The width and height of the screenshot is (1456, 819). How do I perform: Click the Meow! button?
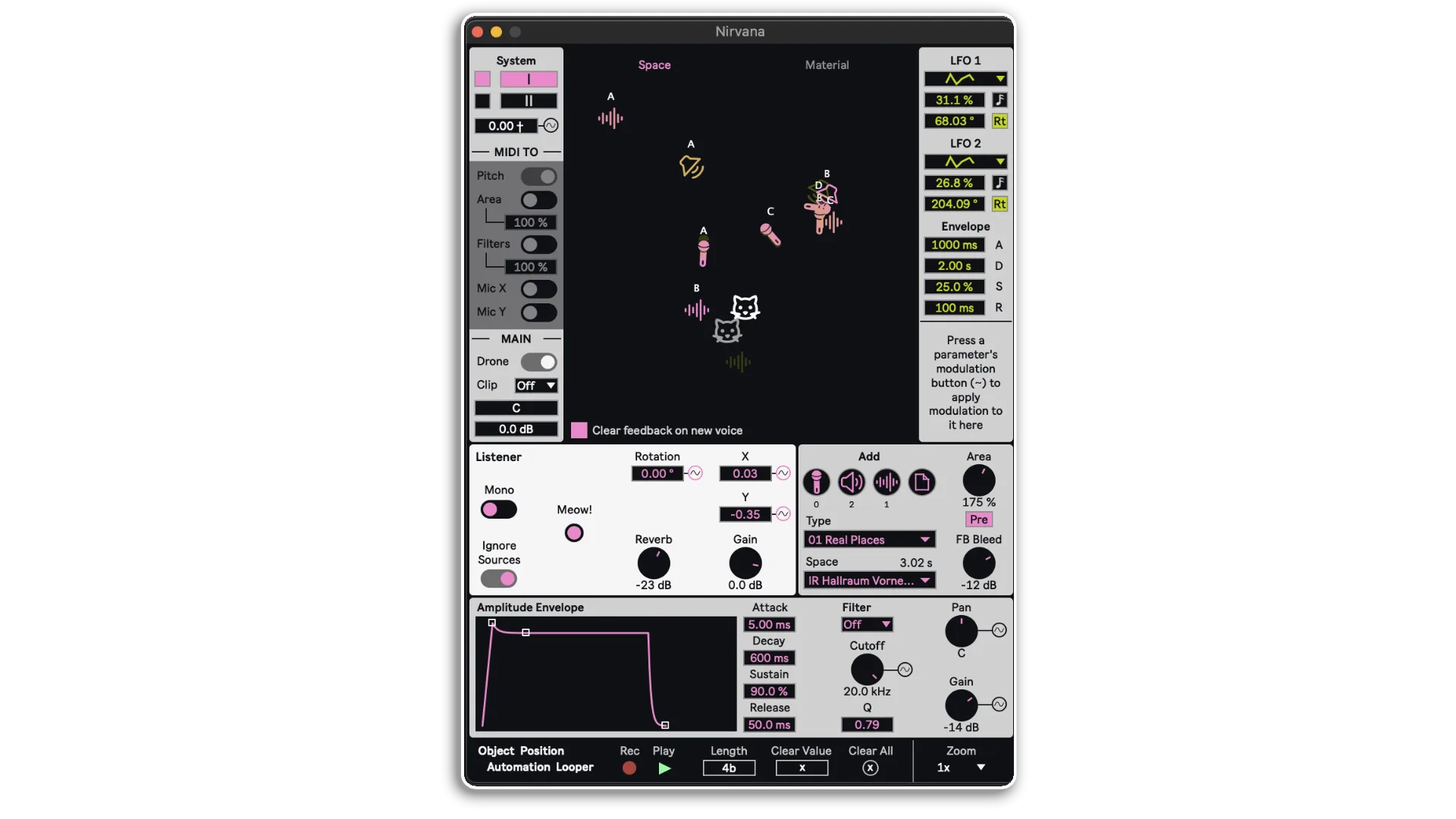tap(574, 533)
